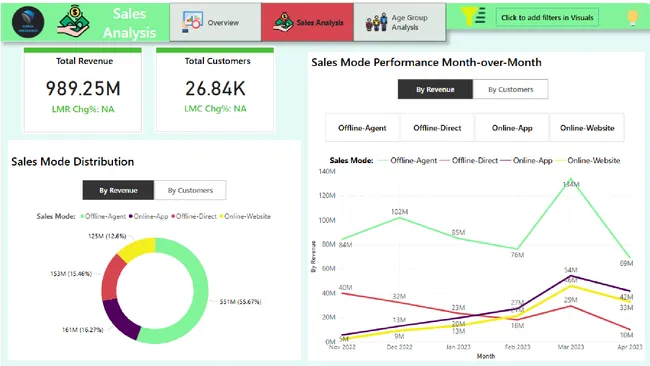Click the 161M (16.27%) donut label
This screenshot has height=366, width=650.
[82, 330]
